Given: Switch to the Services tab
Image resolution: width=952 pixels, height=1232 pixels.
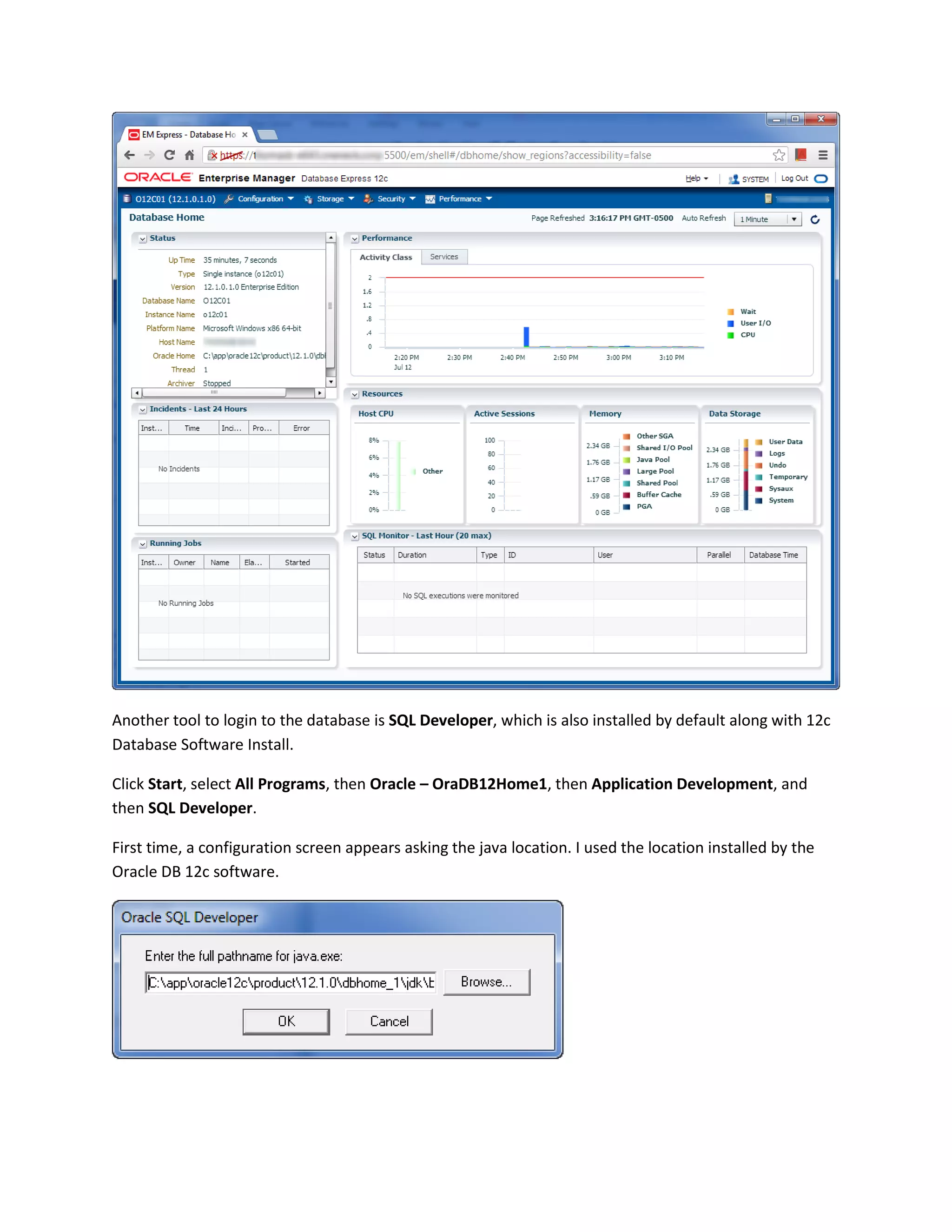Looking at the screenshot, I should 444,257.
